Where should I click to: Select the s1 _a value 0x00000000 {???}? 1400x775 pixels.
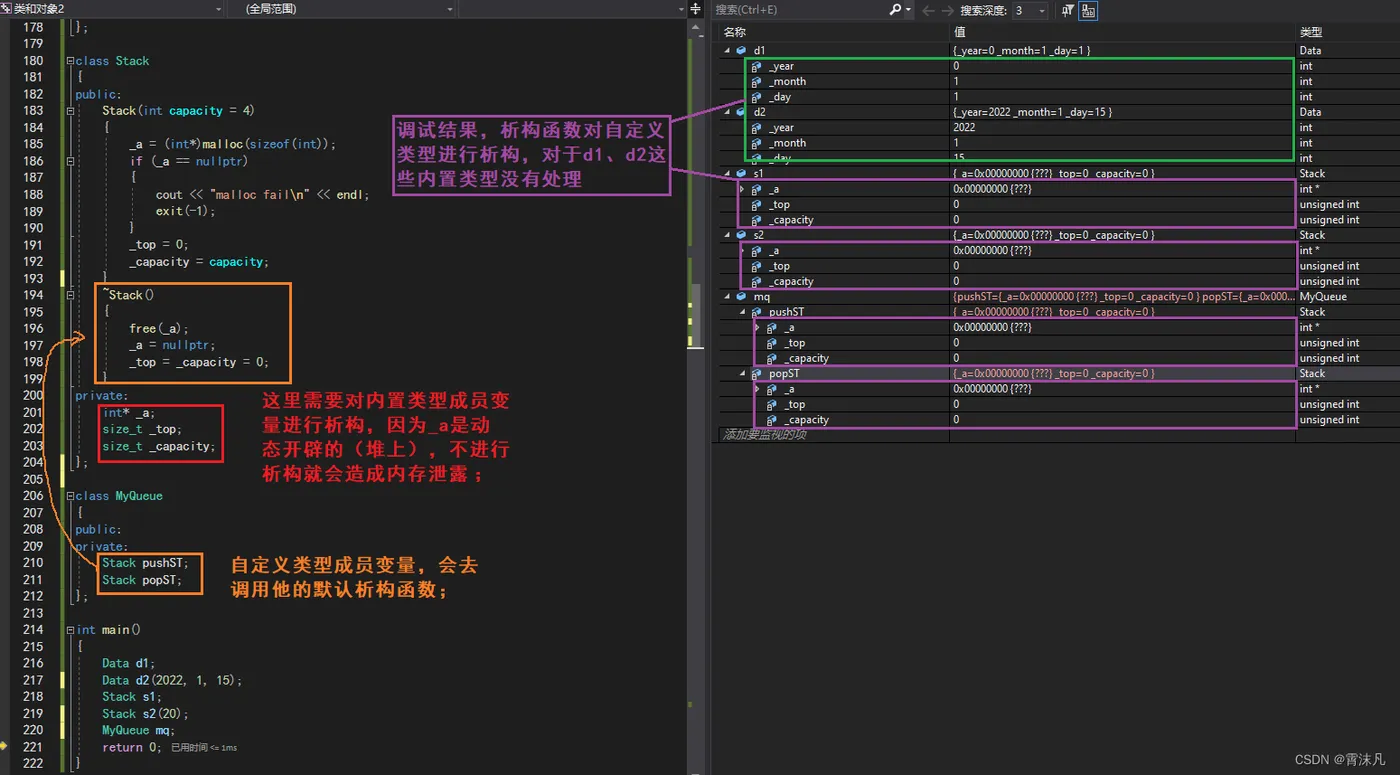(992, 189)
